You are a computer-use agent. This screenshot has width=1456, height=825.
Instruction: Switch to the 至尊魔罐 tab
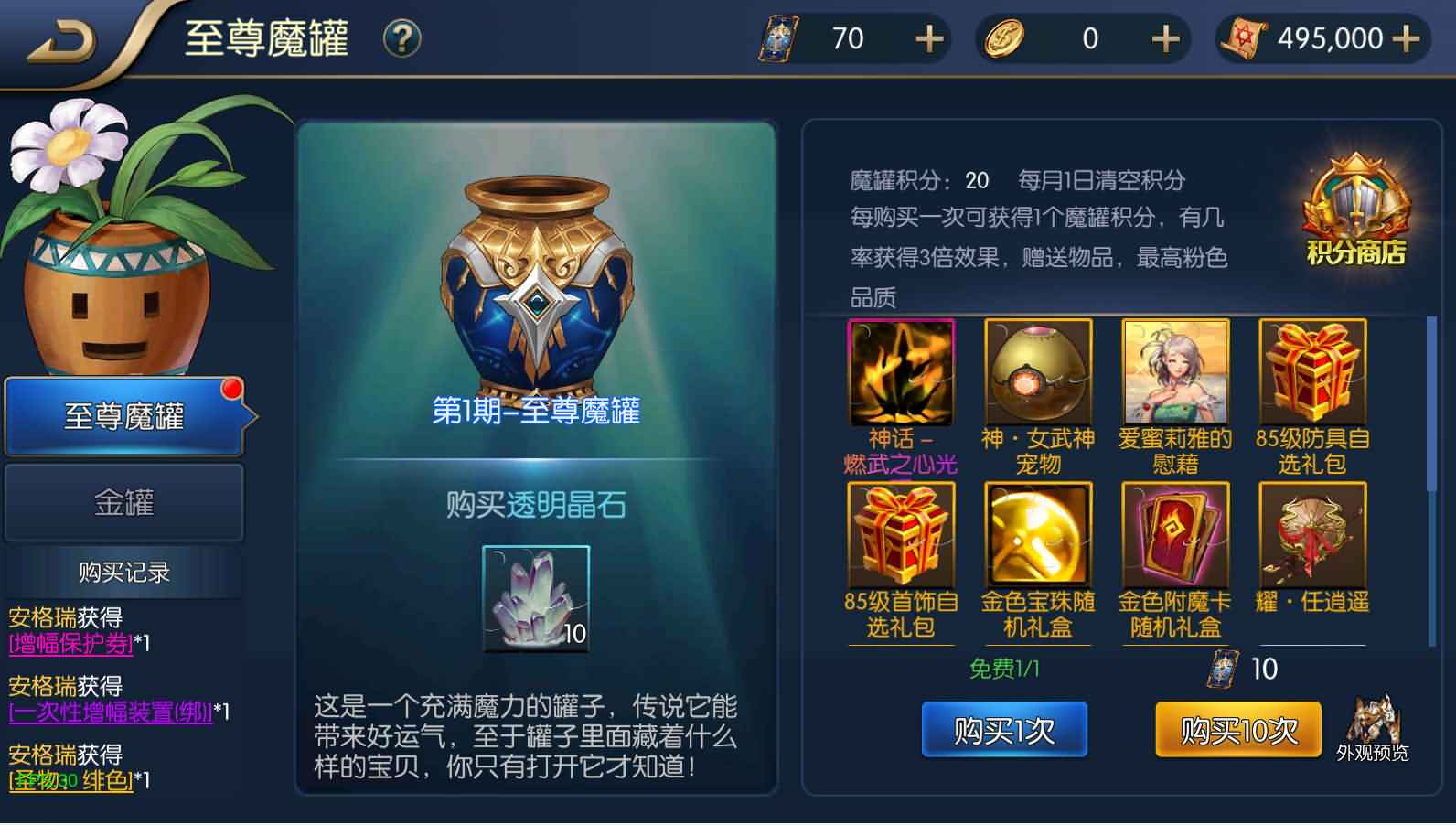pyautogui.click(x=125, y=416)
